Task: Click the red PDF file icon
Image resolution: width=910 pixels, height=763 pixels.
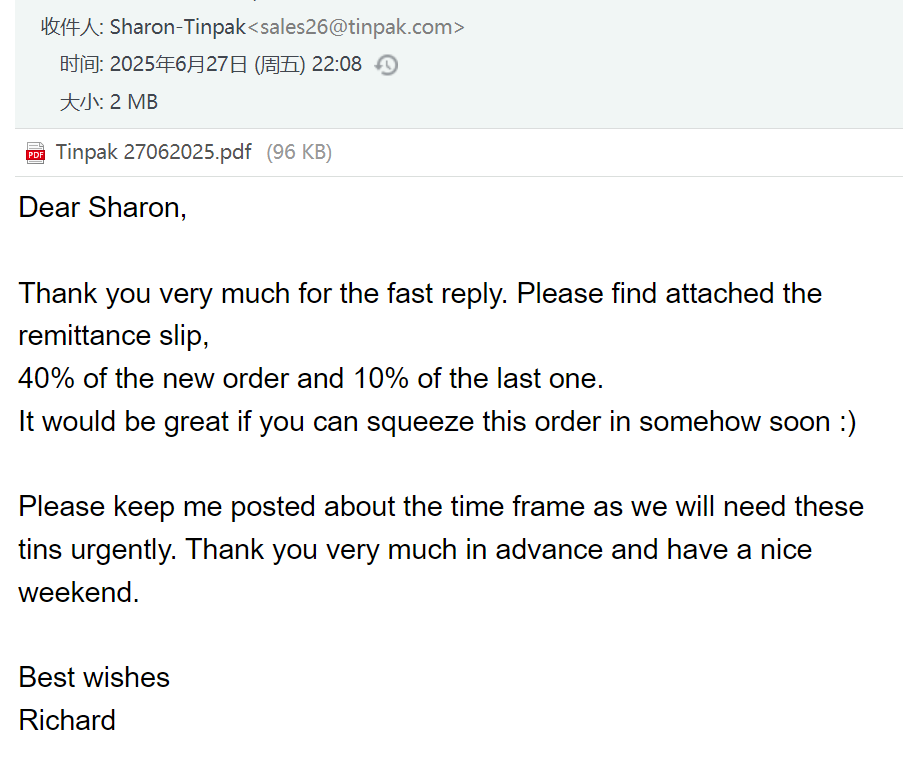Action: tap(35, 153)
